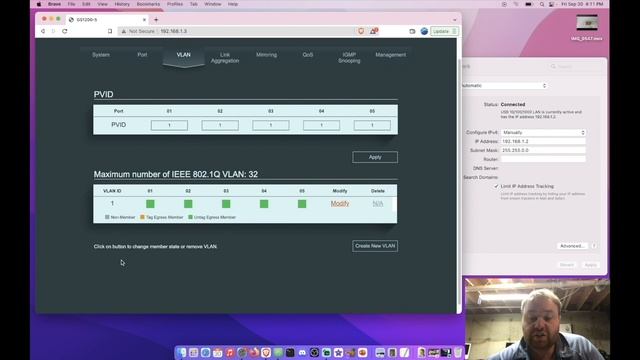The height and width of the screenshot is (360, 640).
Task: Click the PVID field for port 01
Action: click(x=169, y=125)
